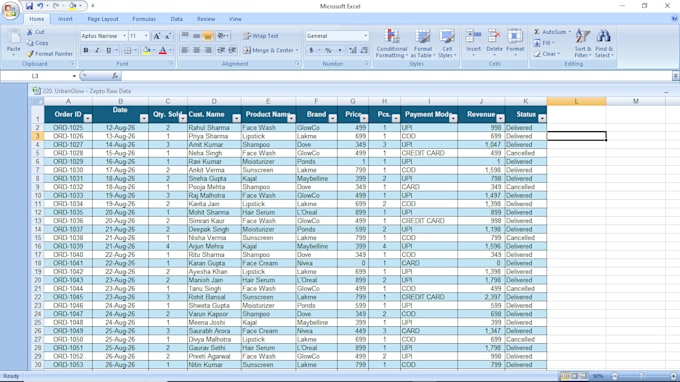The height and width of the screenshot is (382, 680).
Task: Open the Brand column filter dropdown
Action: [x=333, y=118]
